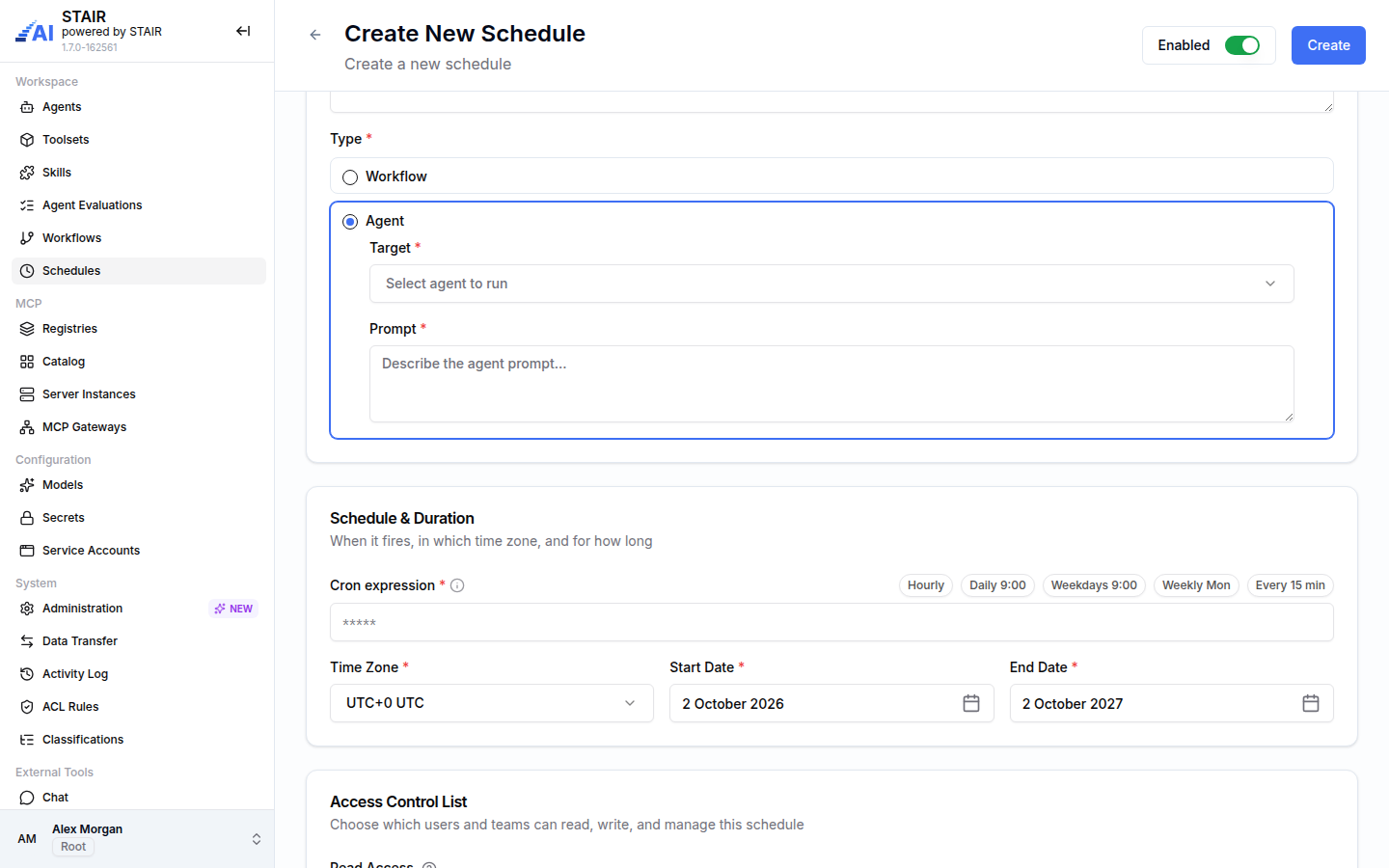1389x868 pixels.
Task: Open Activity Log in the sidebar
Action: click(139, 674)
